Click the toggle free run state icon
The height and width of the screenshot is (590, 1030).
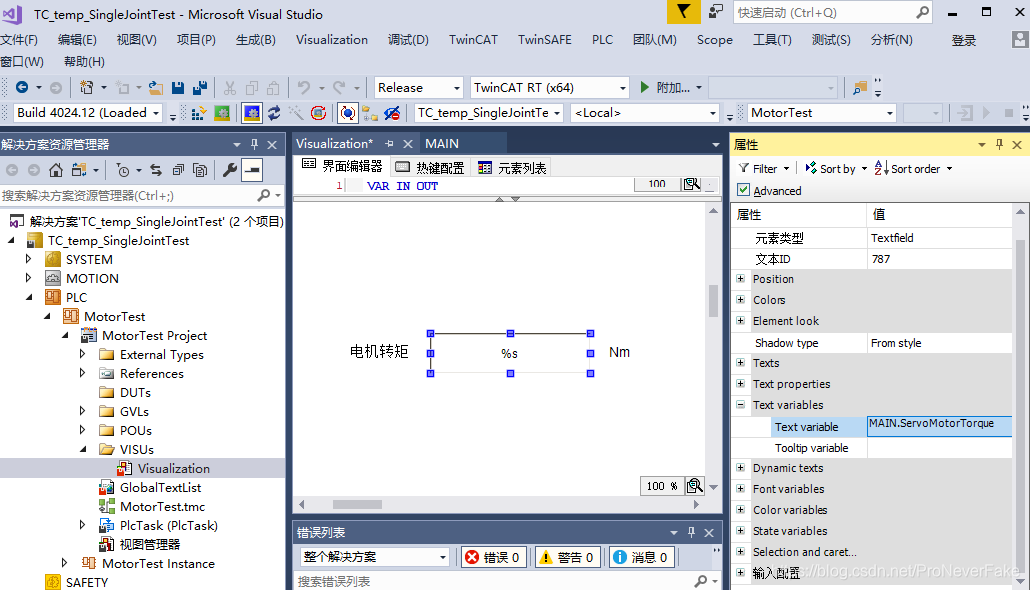tap(347, 113)
